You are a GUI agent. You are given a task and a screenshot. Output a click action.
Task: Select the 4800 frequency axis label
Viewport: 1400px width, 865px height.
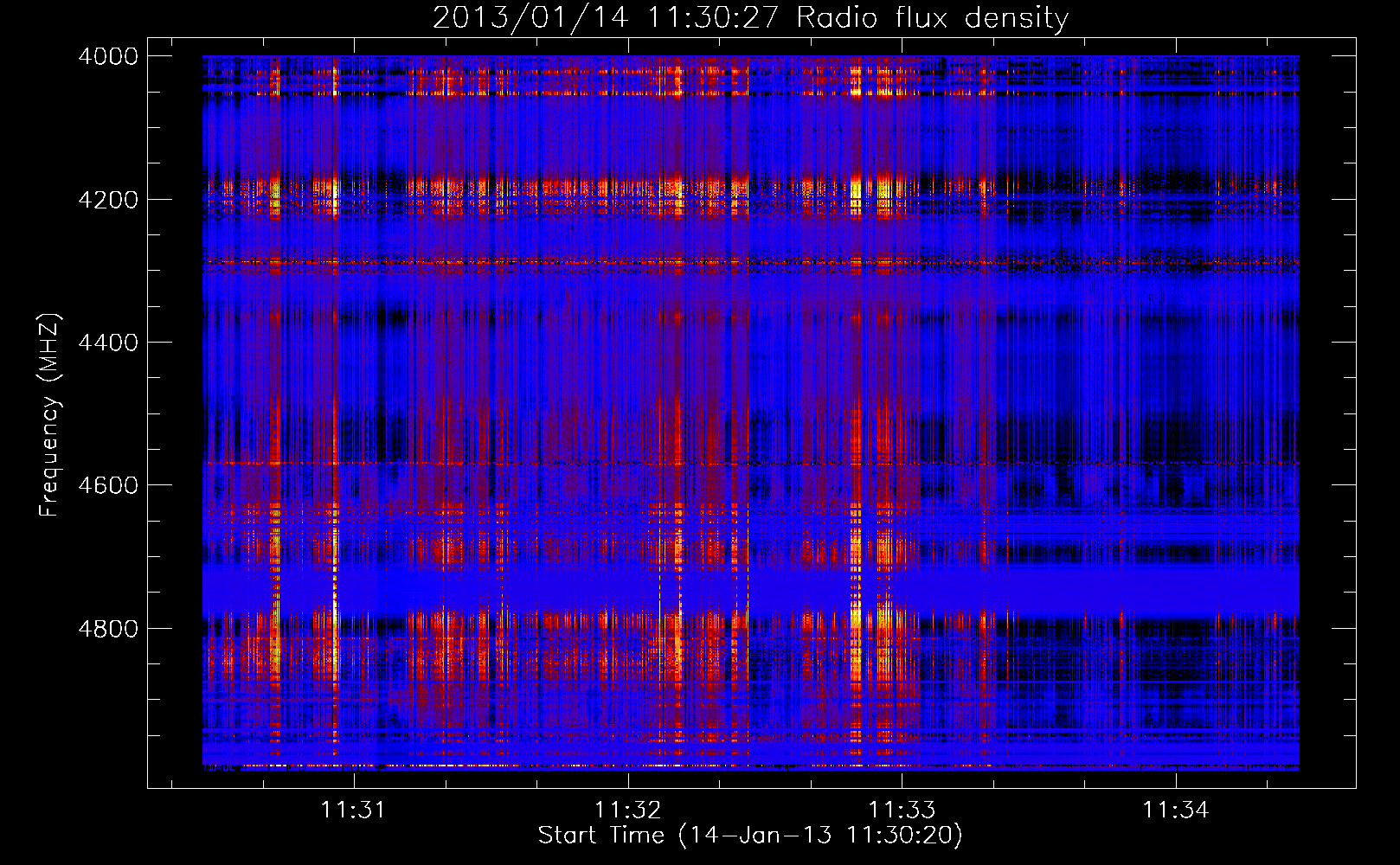pyautogui.click(x=108, y=629)
